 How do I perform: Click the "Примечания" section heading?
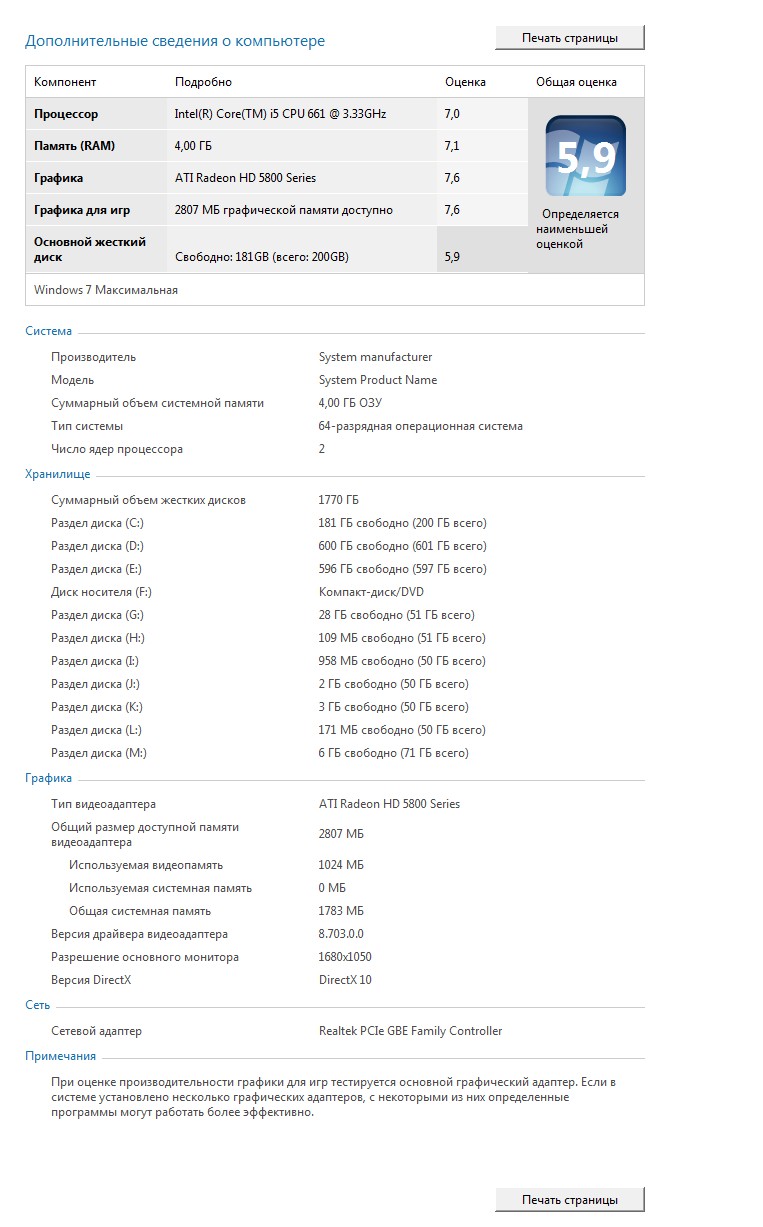click(60, 1056)
